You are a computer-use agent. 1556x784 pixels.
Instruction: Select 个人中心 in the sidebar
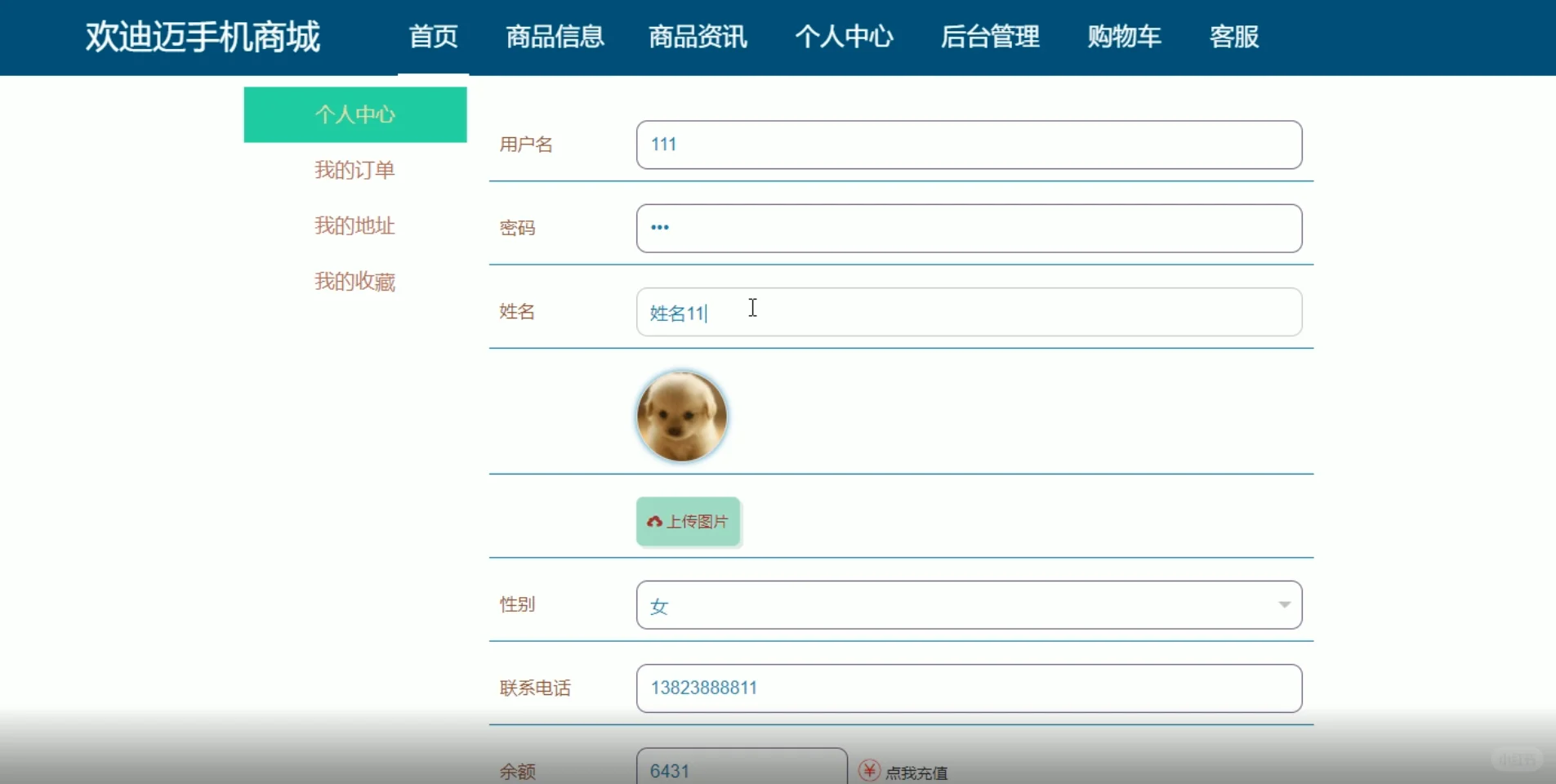click(354, 114)
